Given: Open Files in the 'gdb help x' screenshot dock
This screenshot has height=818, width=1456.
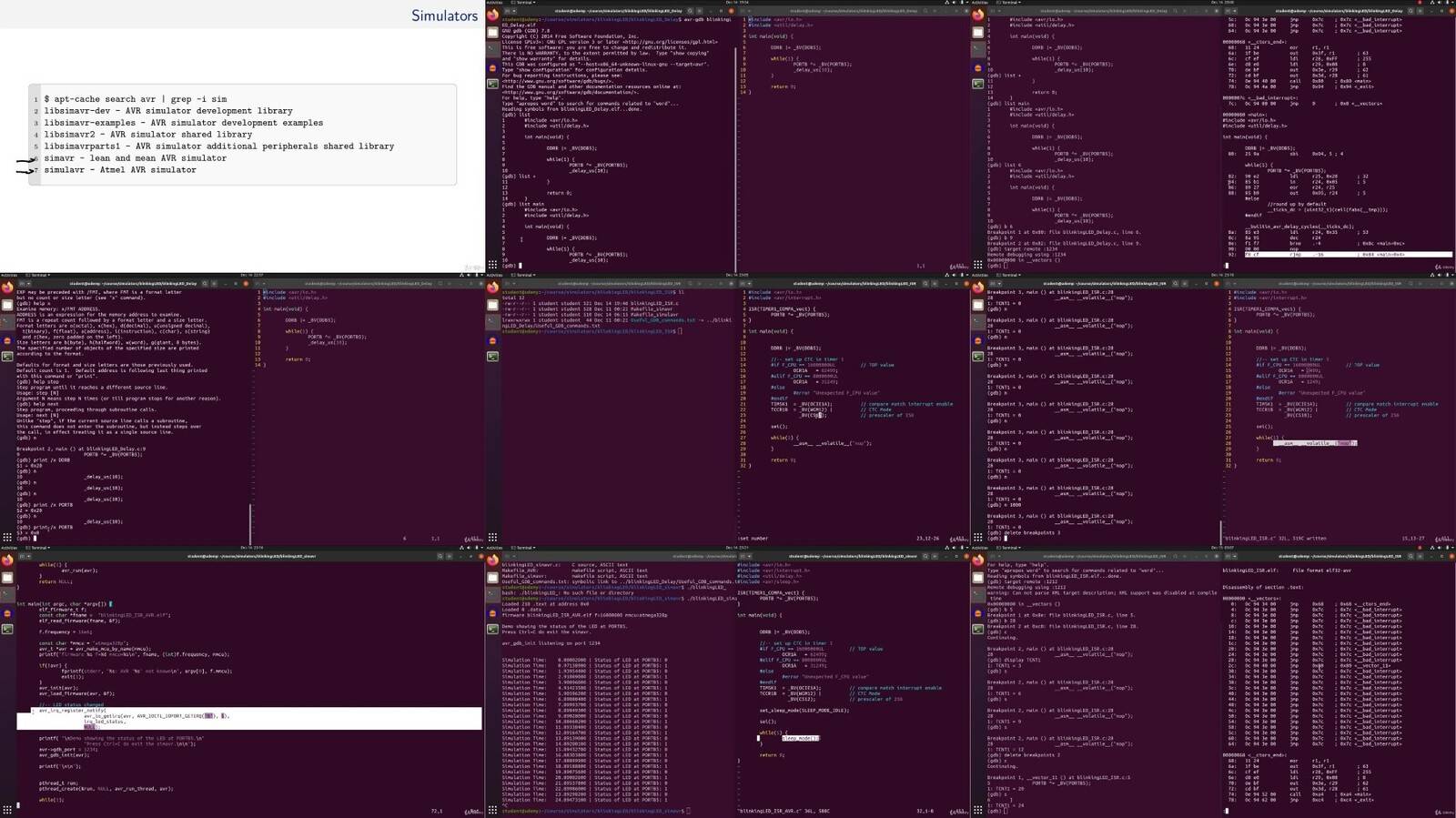Looking at the screenshot, I should pos(7,305).
